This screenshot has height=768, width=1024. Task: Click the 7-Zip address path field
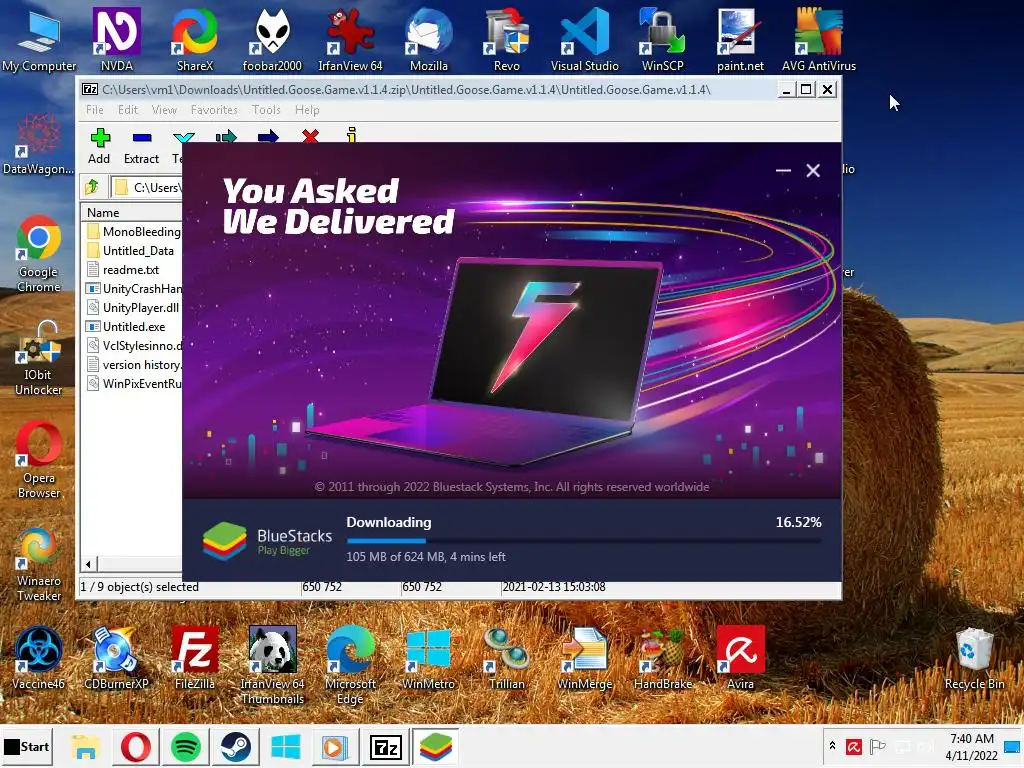coord(146,187)
